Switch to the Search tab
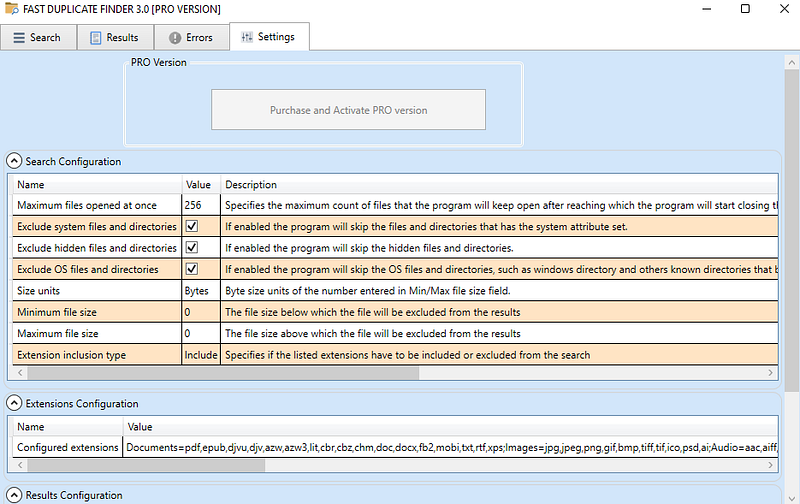Viewport: 800px width, 504px height. (38, 38)
